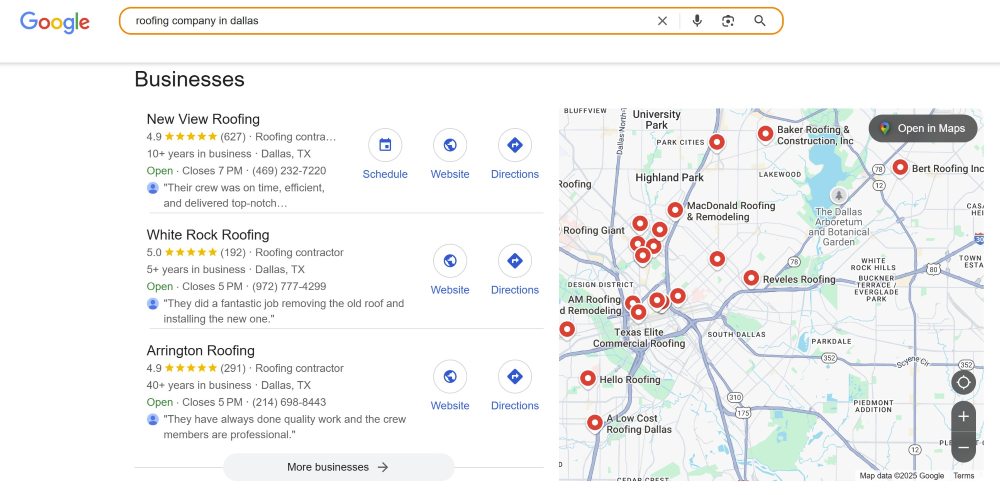Viewport: 1000px width, 495px height.
Task: Open White Rock Roofing listing title
Action: point(208,235)
